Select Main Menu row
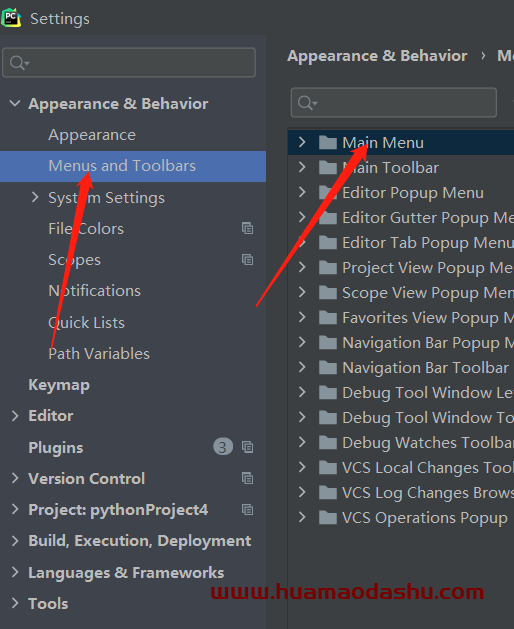The width and height of the screenshot is (514, 629). tap(401, 142)
